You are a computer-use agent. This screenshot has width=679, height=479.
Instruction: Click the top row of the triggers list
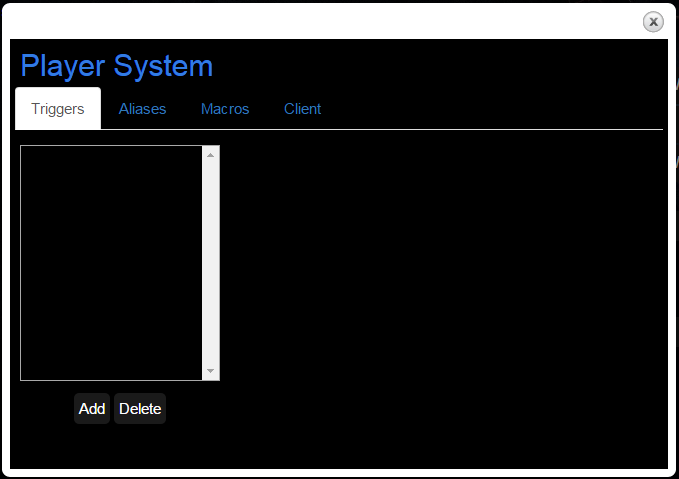(x=111, y=155)
